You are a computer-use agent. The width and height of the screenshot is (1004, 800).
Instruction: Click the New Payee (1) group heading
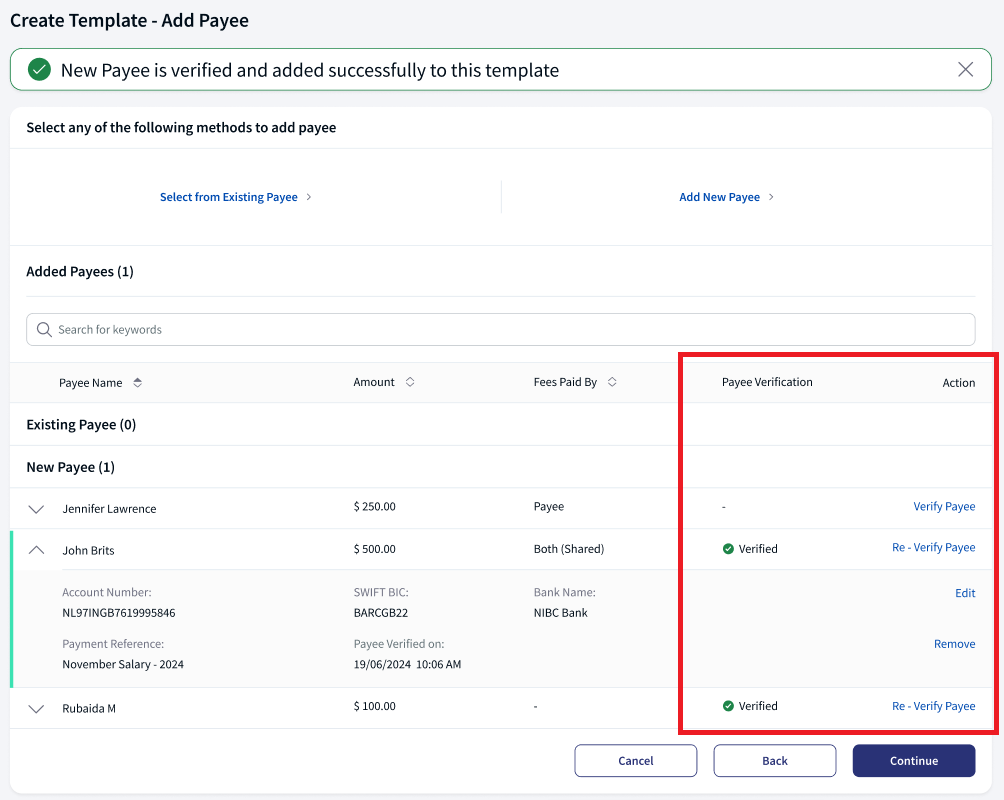(x=70, y=467)
